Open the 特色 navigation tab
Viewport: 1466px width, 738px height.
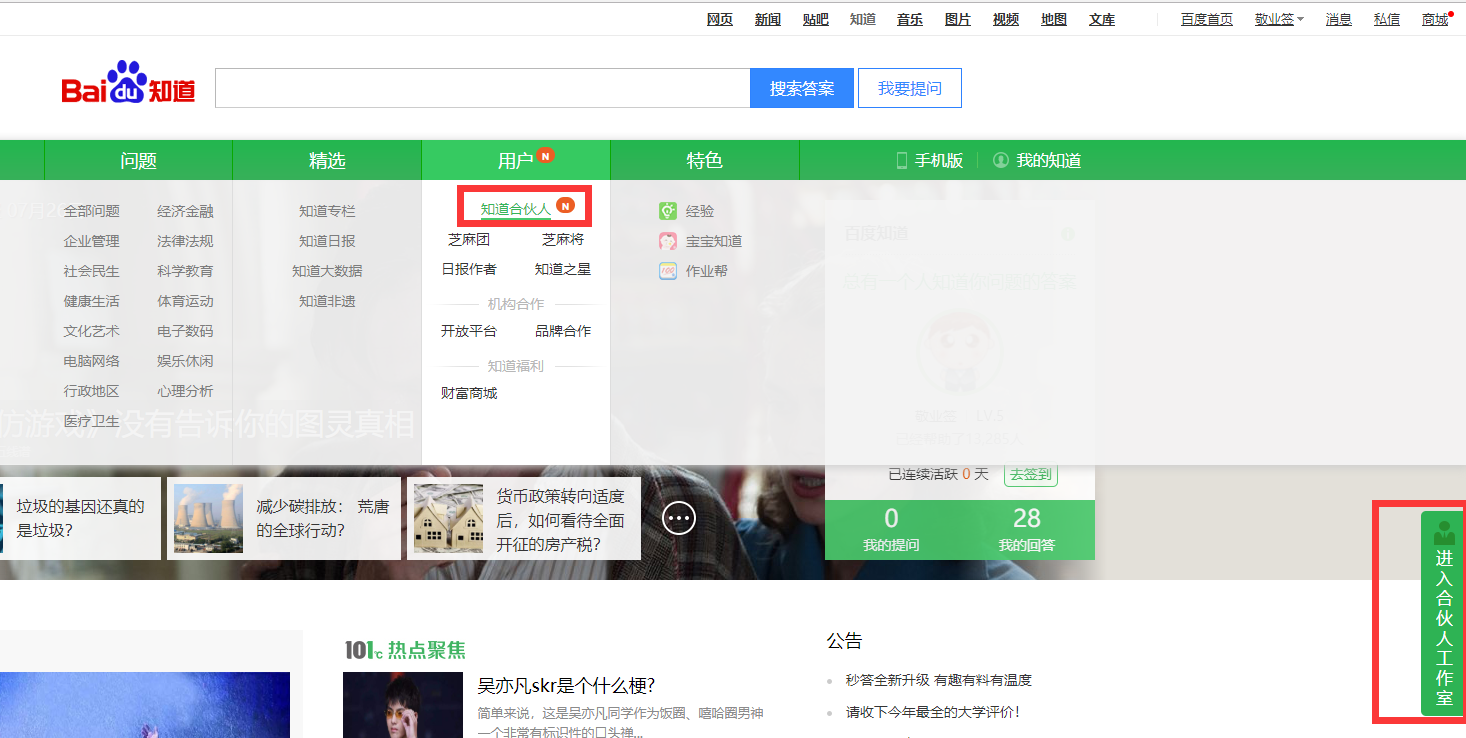705,160
